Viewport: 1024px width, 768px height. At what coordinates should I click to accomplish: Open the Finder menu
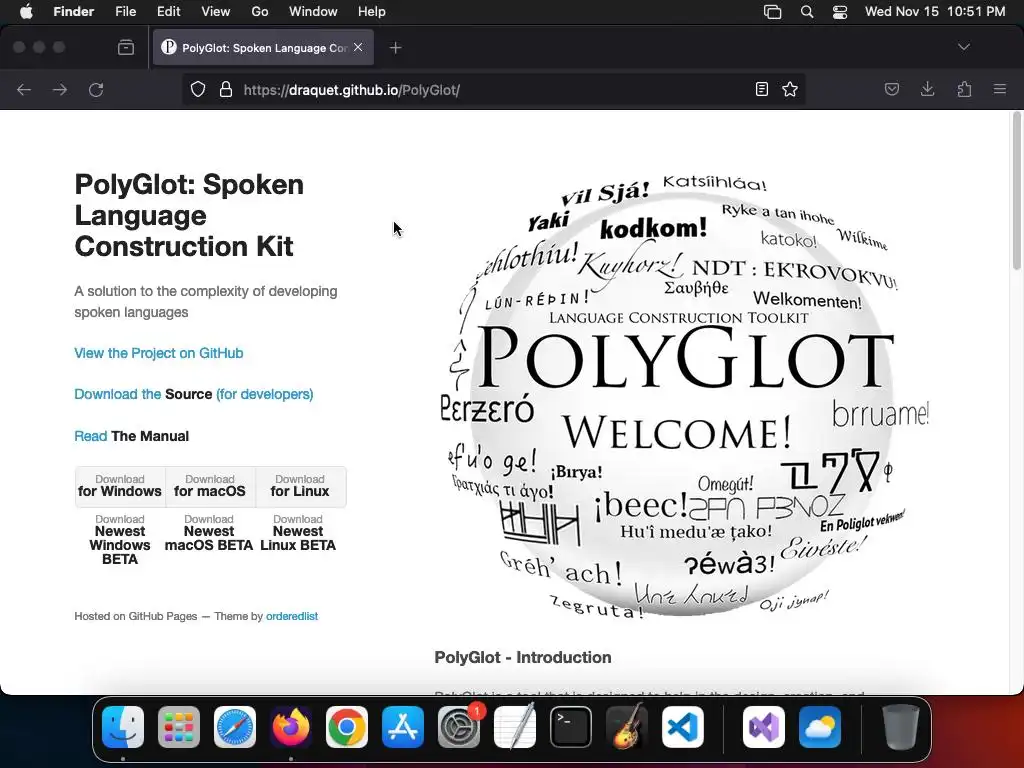pyautogui.click(x=74, y=12)
